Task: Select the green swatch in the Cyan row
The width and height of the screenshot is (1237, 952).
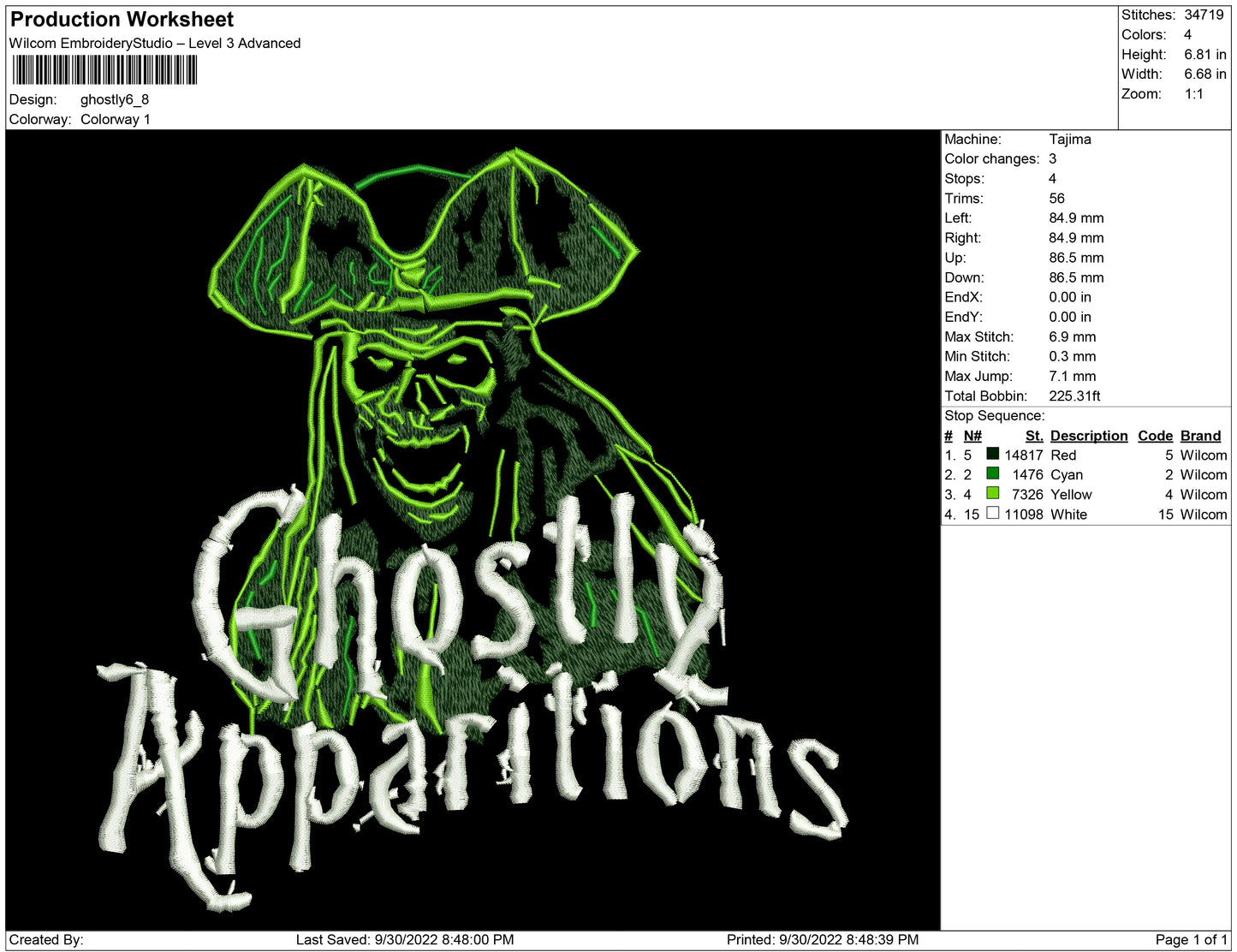Action: tap(992, 473)
